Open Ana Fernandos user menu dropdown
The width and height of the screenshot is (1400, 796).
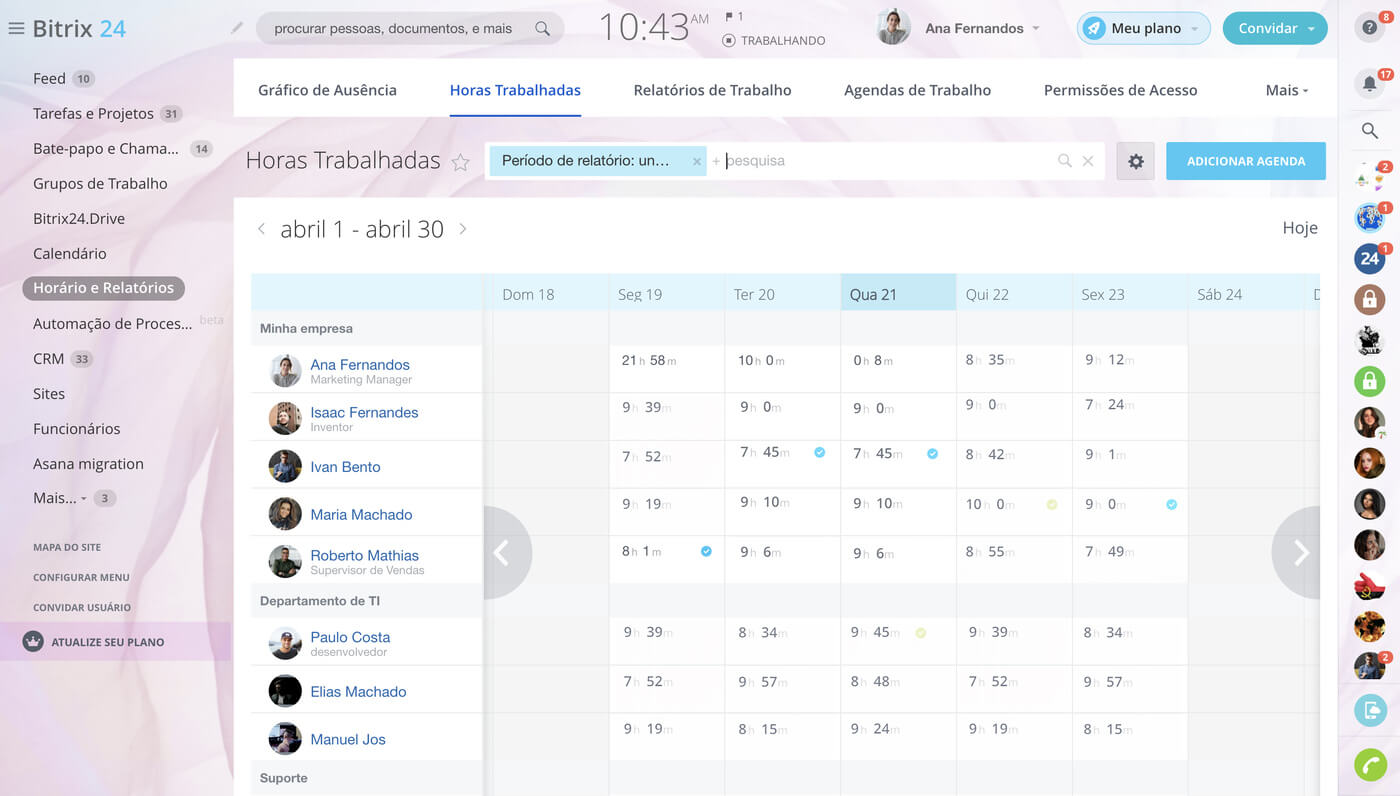pos(1035,29)
